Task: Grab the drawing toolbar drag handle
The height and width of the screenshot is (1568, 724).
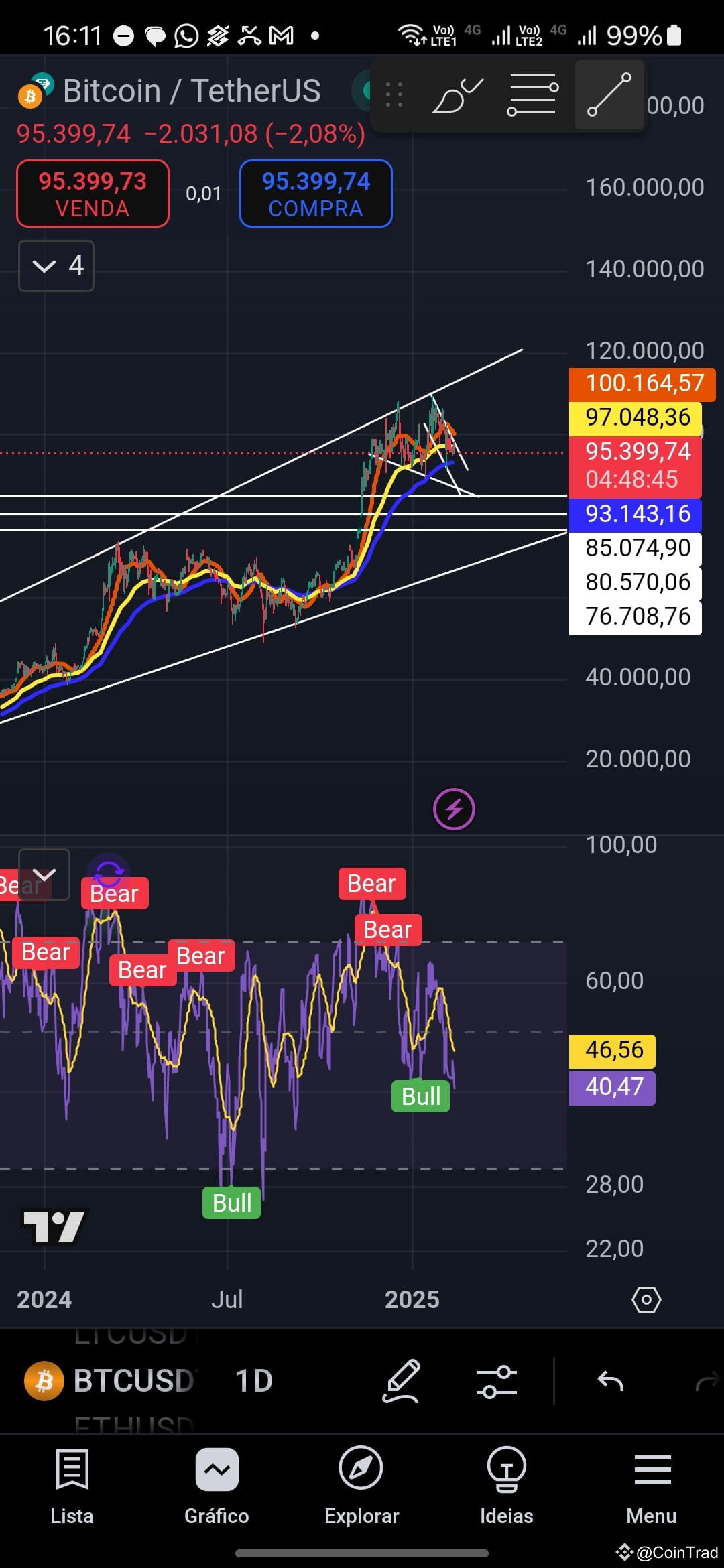Action: pos(395,94)
